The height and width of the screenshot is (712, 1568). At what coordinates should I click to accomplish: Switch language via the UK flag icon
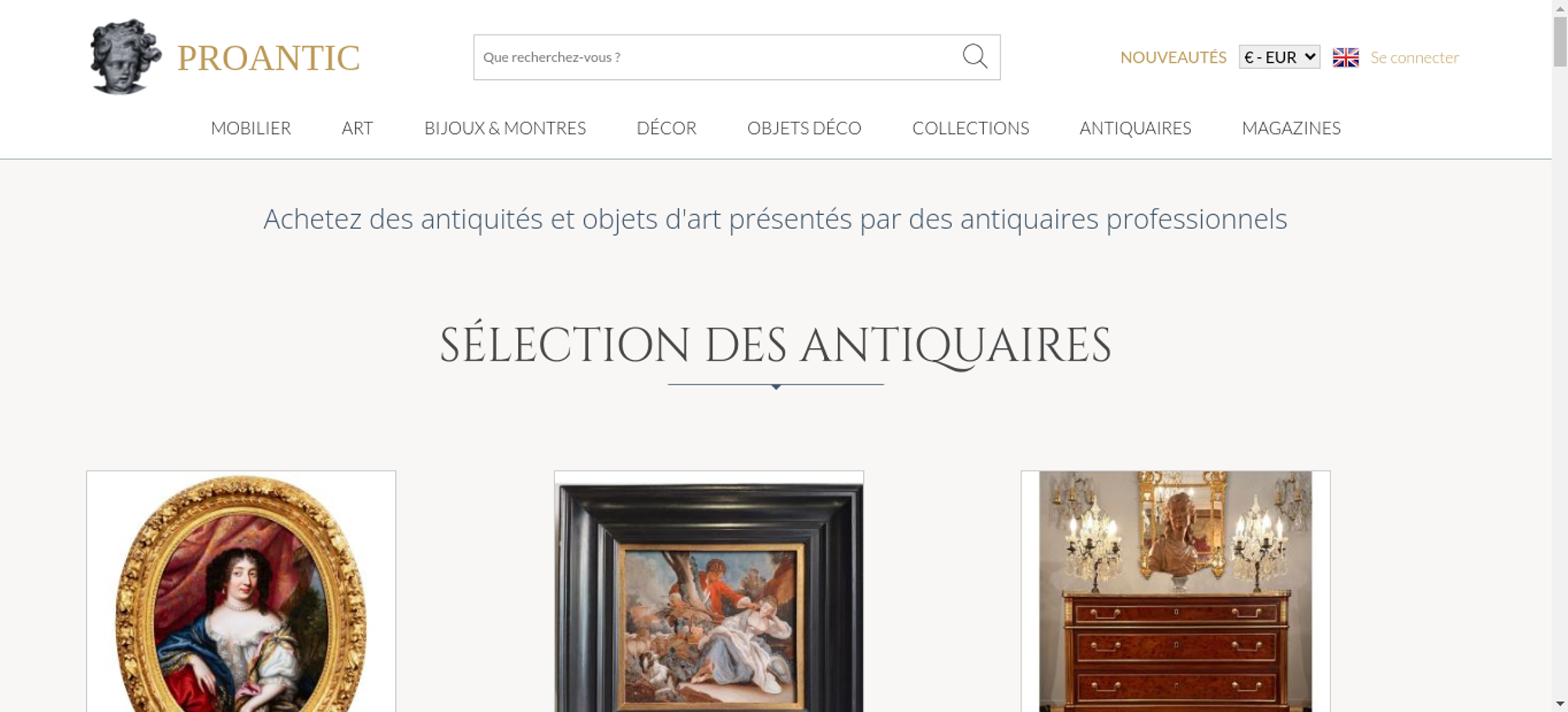tap(1345, 57)
